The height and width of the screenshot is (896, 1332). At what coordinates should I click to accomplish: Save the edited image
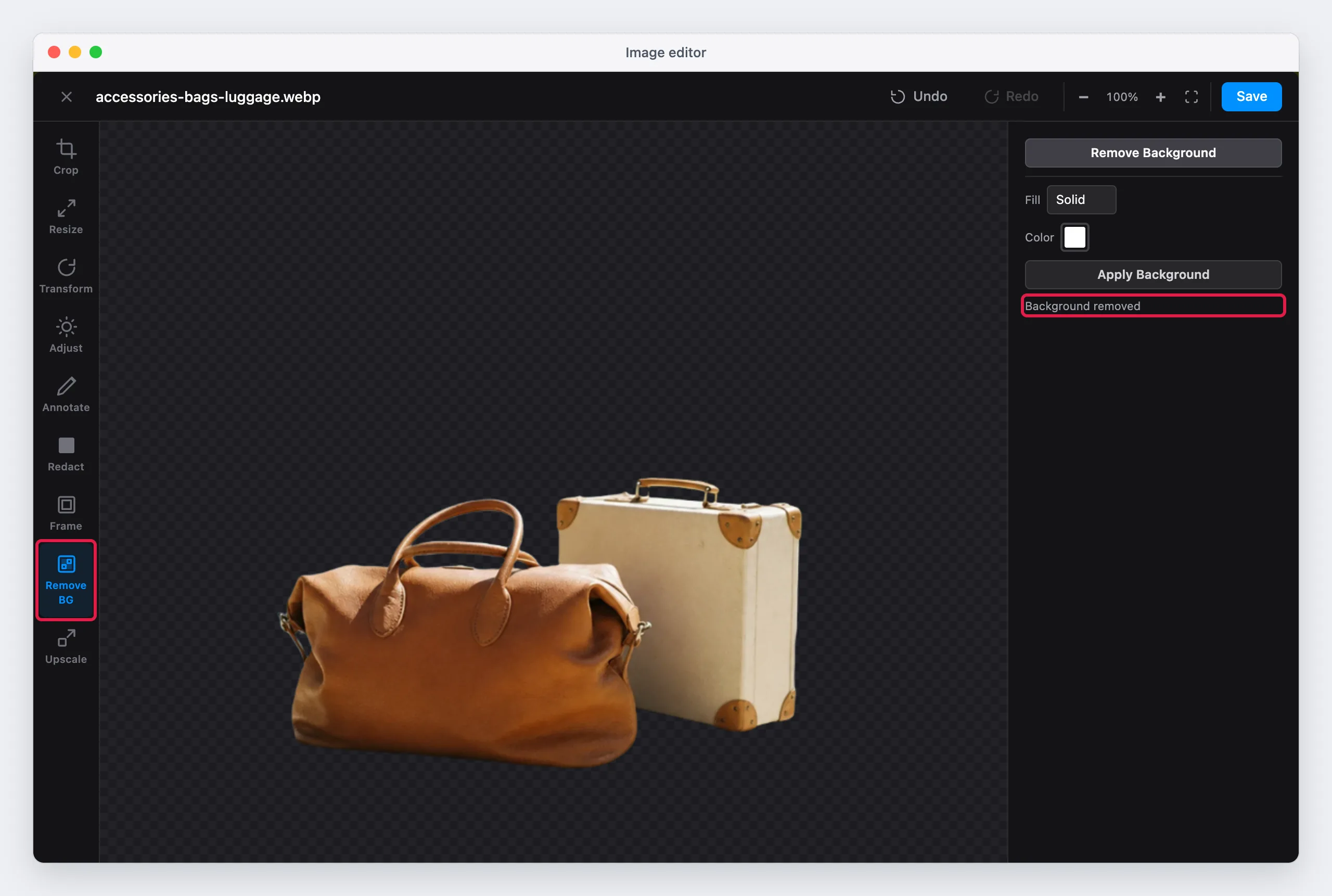point(1251,97)
